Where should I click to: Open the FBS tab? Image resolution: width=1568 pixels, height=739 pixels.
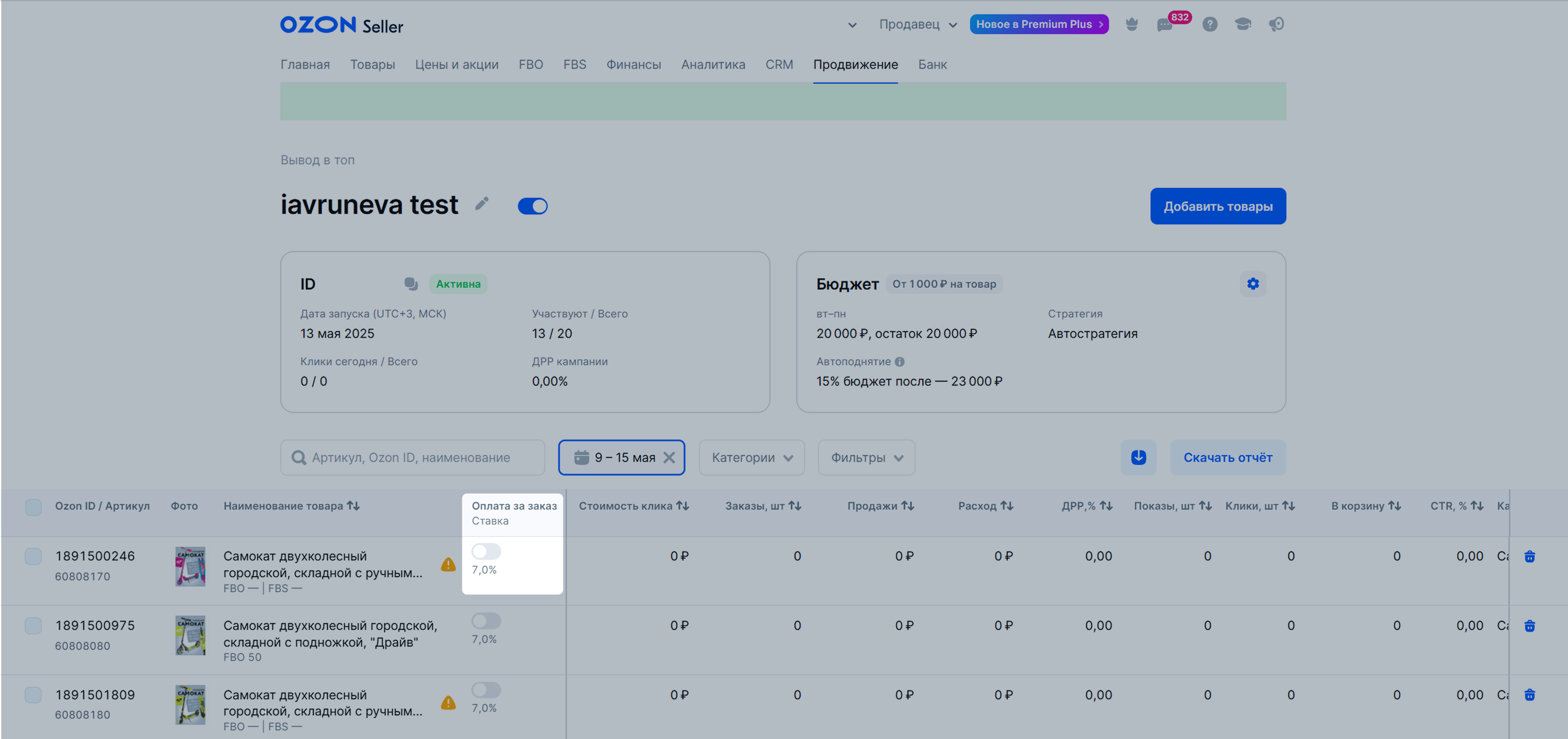[x=575, y=64]
